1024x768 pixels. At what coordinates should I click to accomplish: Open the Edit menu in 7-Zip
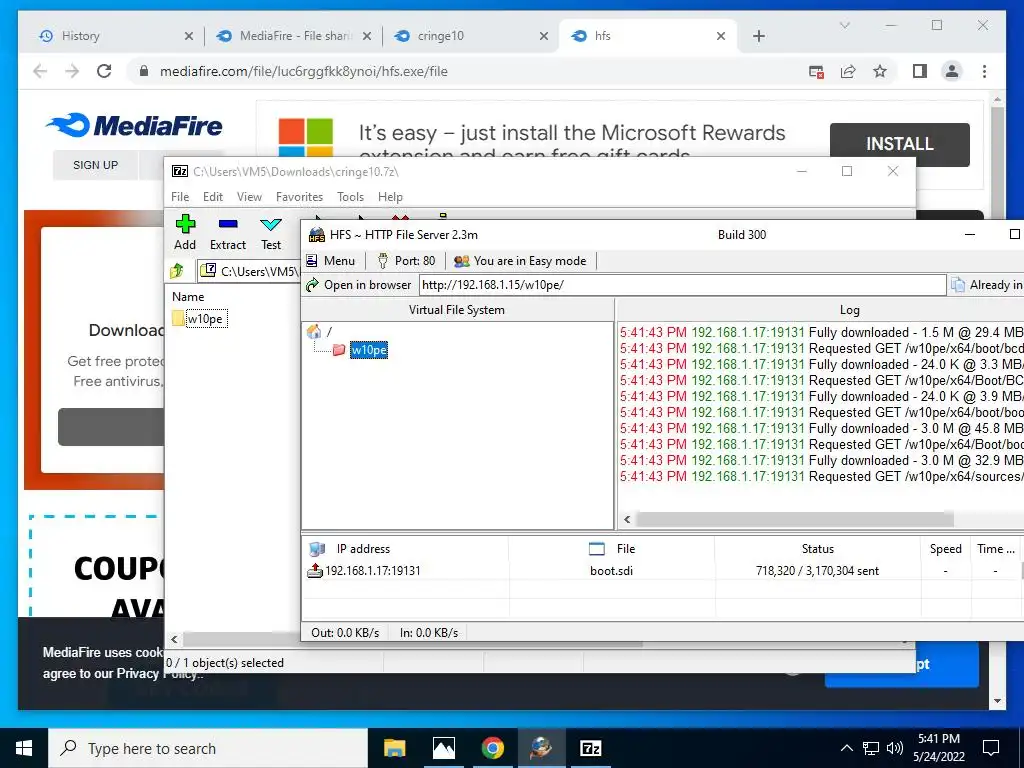point(213,197)
